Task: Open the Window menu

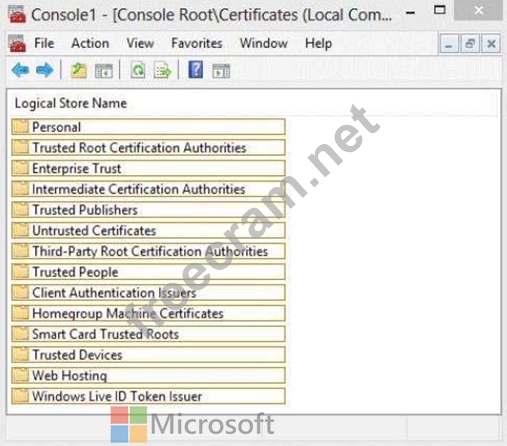Action: [x=264, y=43]
